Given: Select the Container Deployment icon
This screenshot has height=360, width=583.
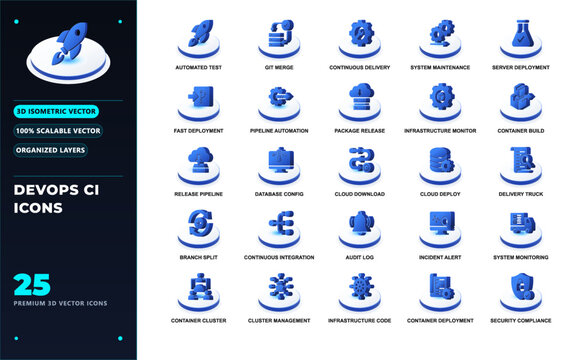Looking at the screenshot, I should point(440,291).
